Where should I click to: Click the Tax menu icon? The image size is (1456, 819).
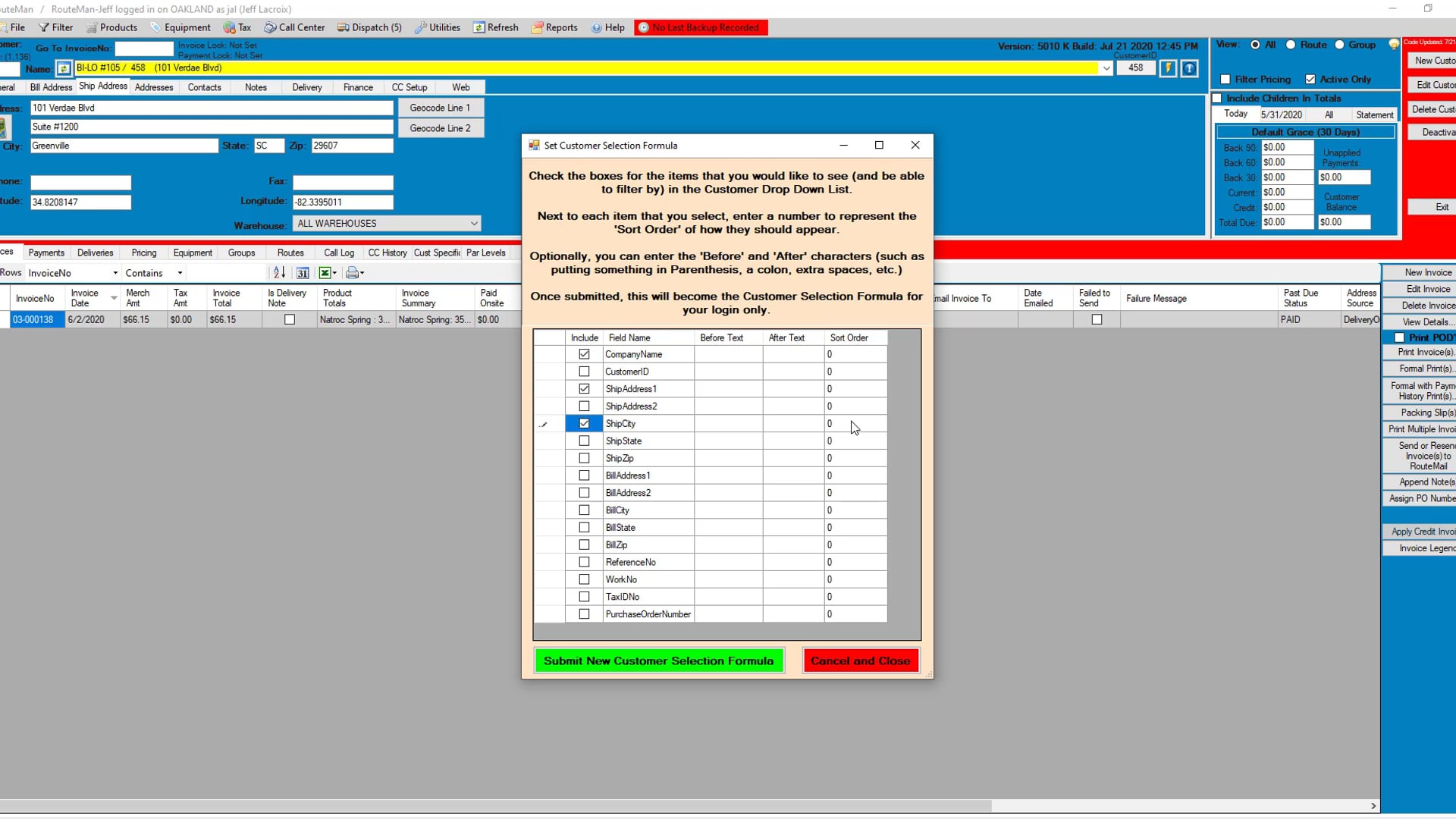(229, 27)
